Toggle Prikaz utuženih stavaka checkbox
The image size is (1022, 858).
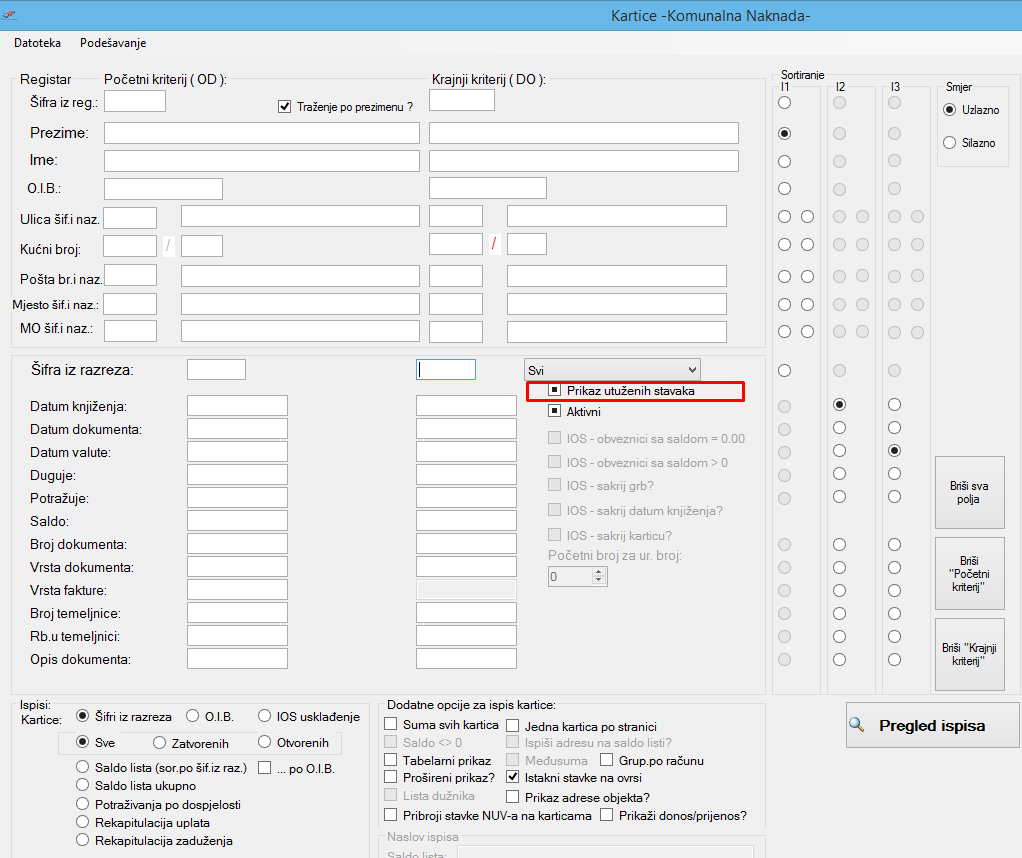click(x=555, y=391)
